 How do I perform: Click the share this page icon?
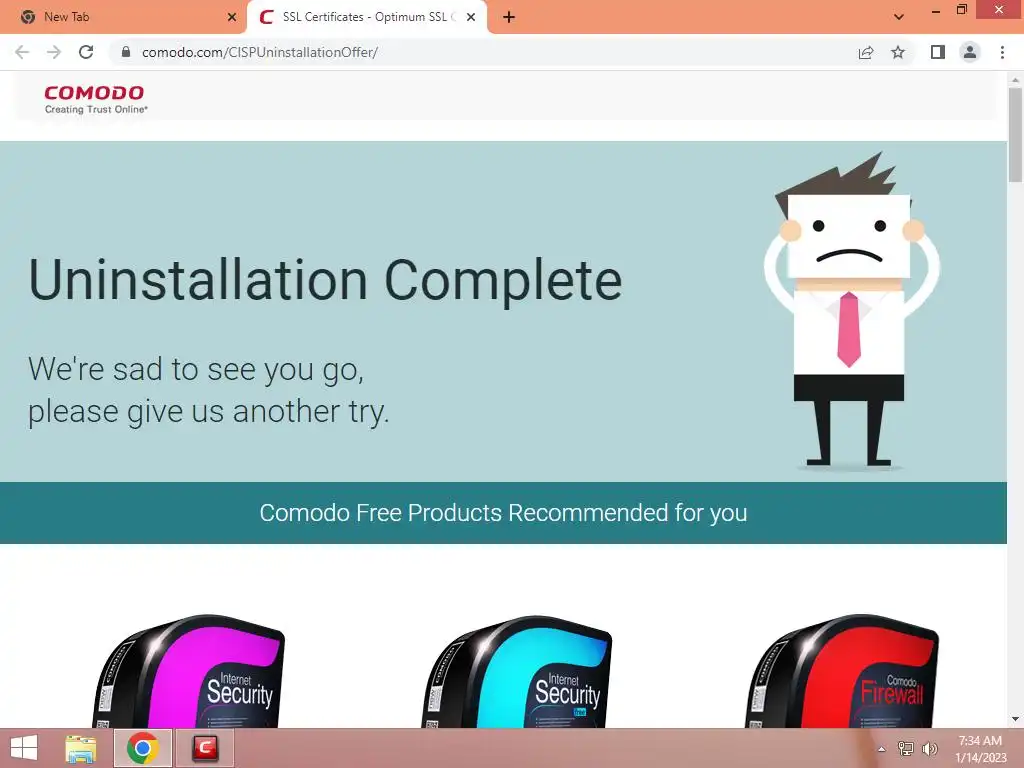pyautogui.click(x=866, y=52)
